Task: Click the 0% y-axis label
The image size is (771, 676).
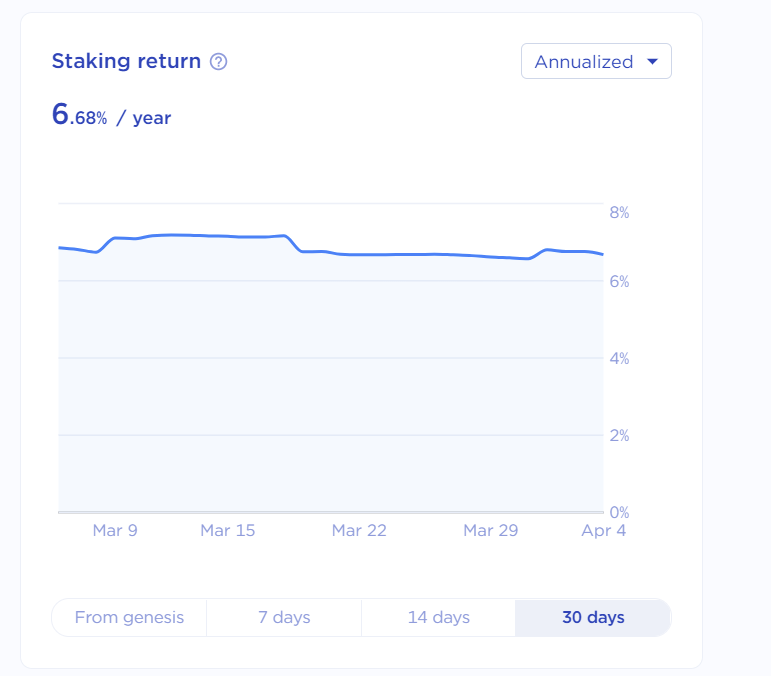Action: 619,512
